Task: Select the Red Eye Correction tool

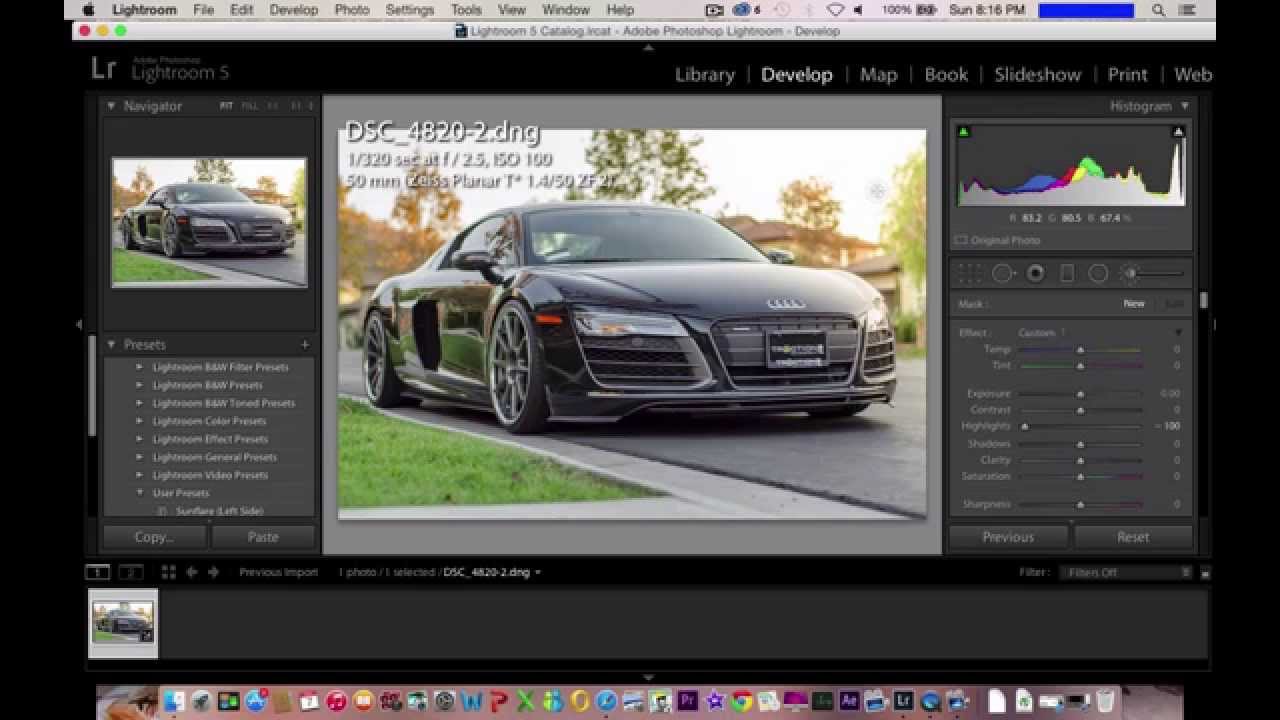Action: click(1035, 273)
